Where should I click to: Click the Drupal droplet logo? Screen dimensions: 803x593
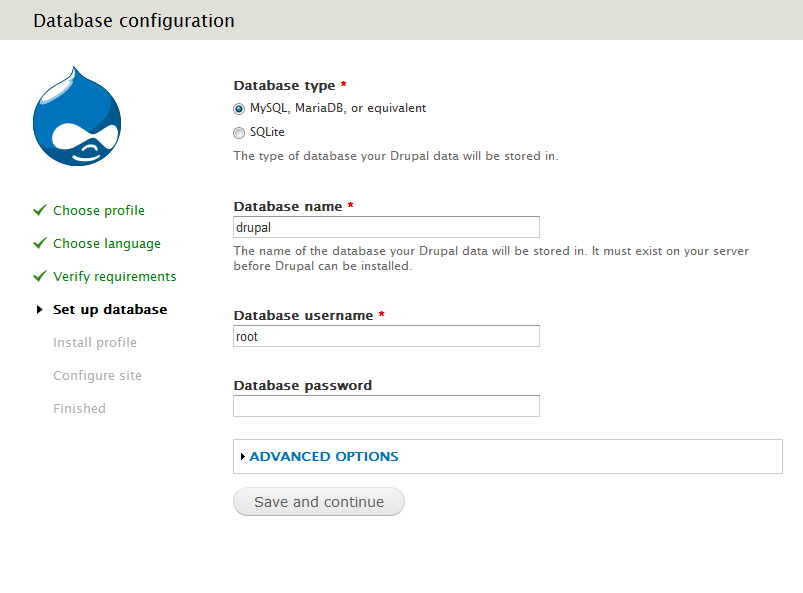(x=77, y=116)
